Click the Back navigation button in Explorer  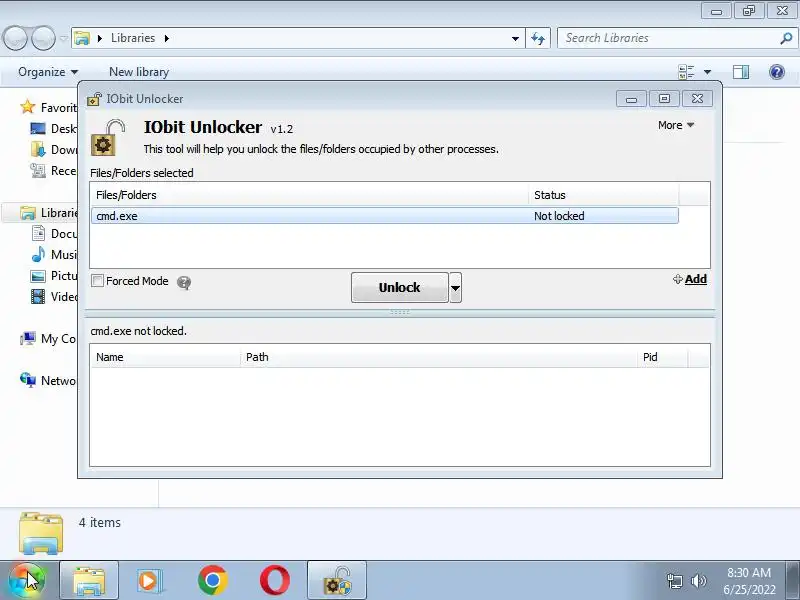coord(15,38)
